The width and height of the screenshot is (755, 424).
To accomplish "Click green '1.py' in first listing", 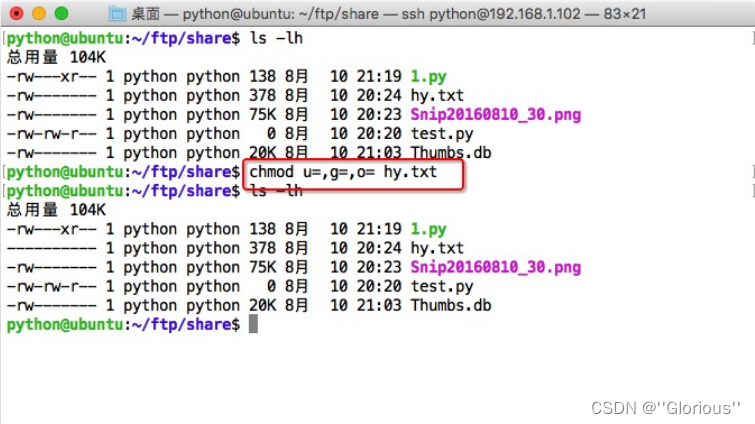I will click(x=428, y=76).
